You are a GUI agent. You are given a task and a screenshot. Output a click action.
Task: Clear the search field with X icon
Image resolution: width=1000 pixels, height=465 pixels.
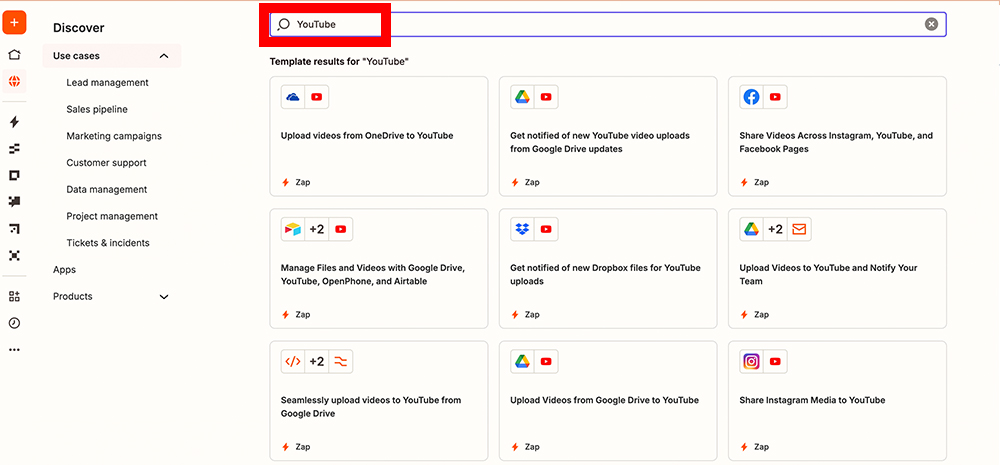(931, 24)
